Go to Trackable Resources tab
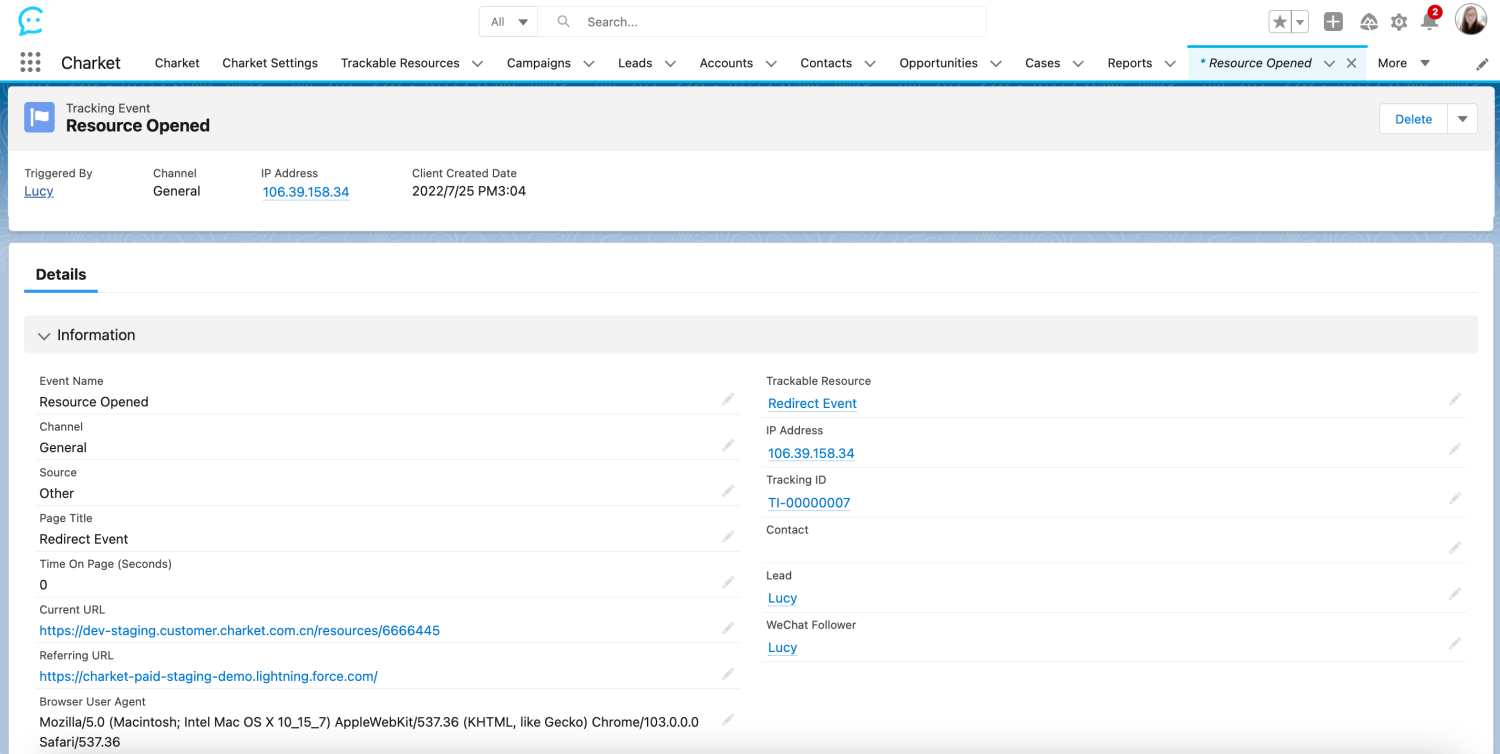The width and height of the screenshot is (1500, 754). [400, 63]
